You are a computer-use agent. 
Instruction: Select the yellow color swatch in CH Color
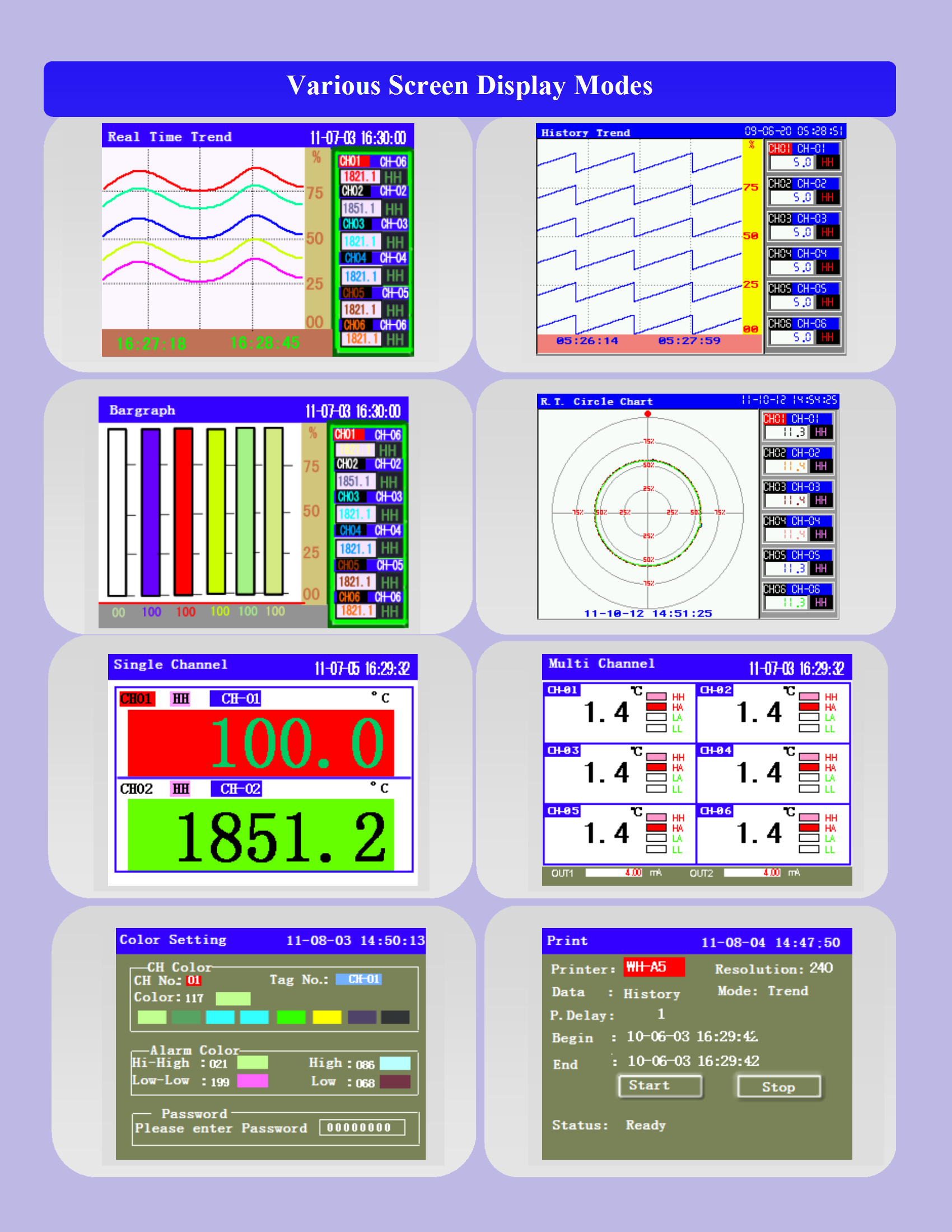(x=326, y=1017)
